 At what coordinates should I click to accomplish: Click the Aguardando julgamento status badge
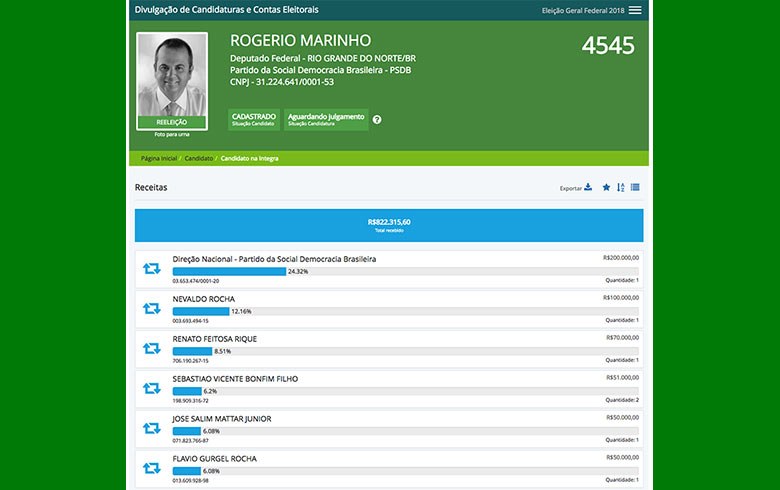pos(326,119)
